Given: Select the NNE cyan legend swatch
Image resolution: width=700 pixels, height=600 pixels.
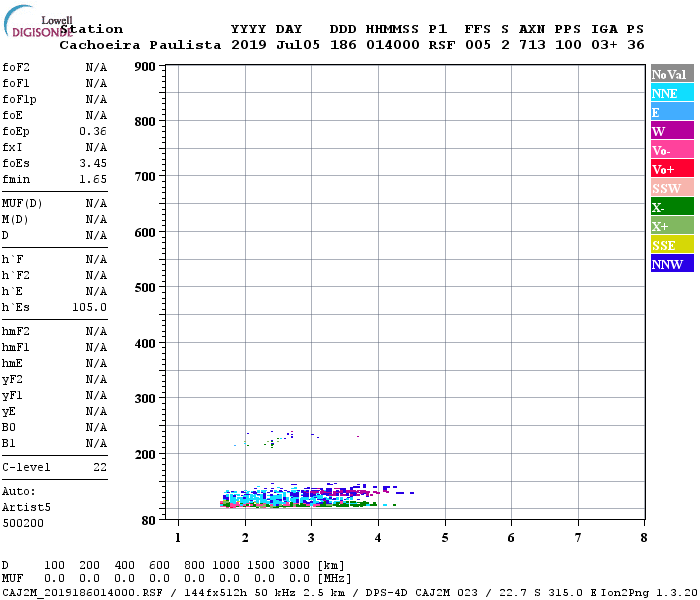Looking at the screenshot, I should [x=672, y=92].
